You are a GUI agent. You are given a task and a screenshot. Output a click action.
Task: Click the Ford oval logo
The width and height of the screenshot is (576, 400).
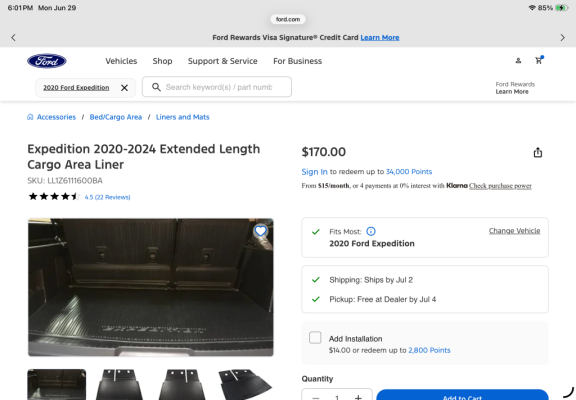47,61
